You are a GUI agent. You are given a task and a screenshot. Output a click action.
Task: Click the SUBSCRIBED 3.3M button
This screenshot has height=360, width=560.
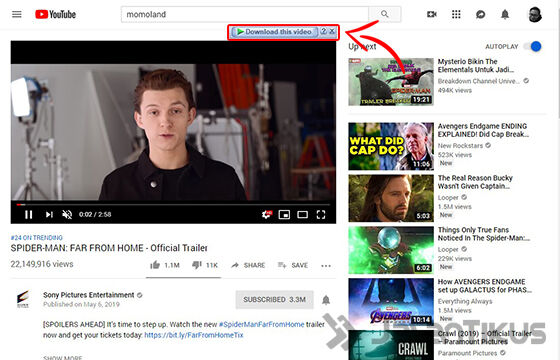click(274, 300)
